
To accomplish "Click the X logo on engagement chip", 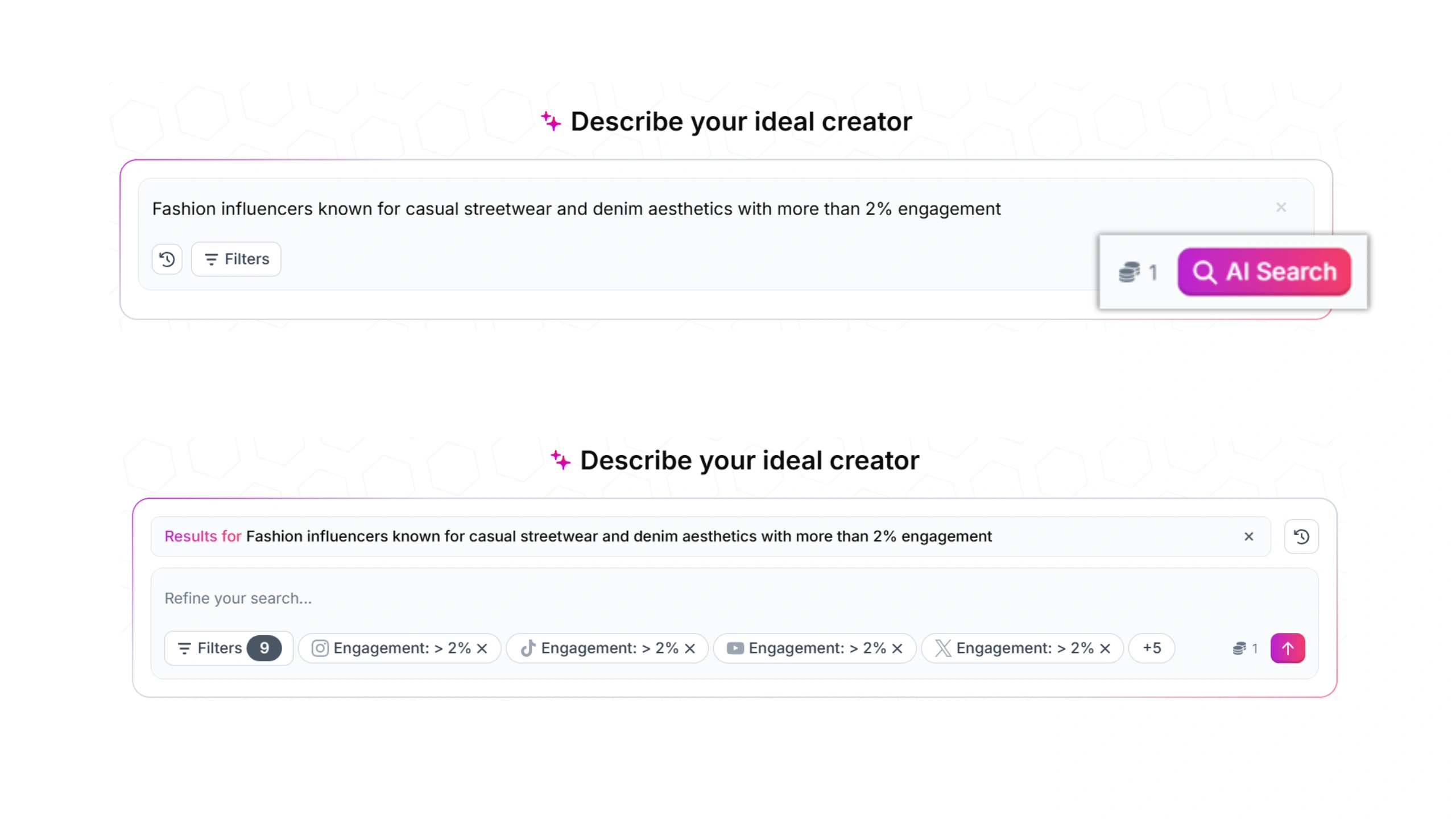I will (x=942, y=648).
